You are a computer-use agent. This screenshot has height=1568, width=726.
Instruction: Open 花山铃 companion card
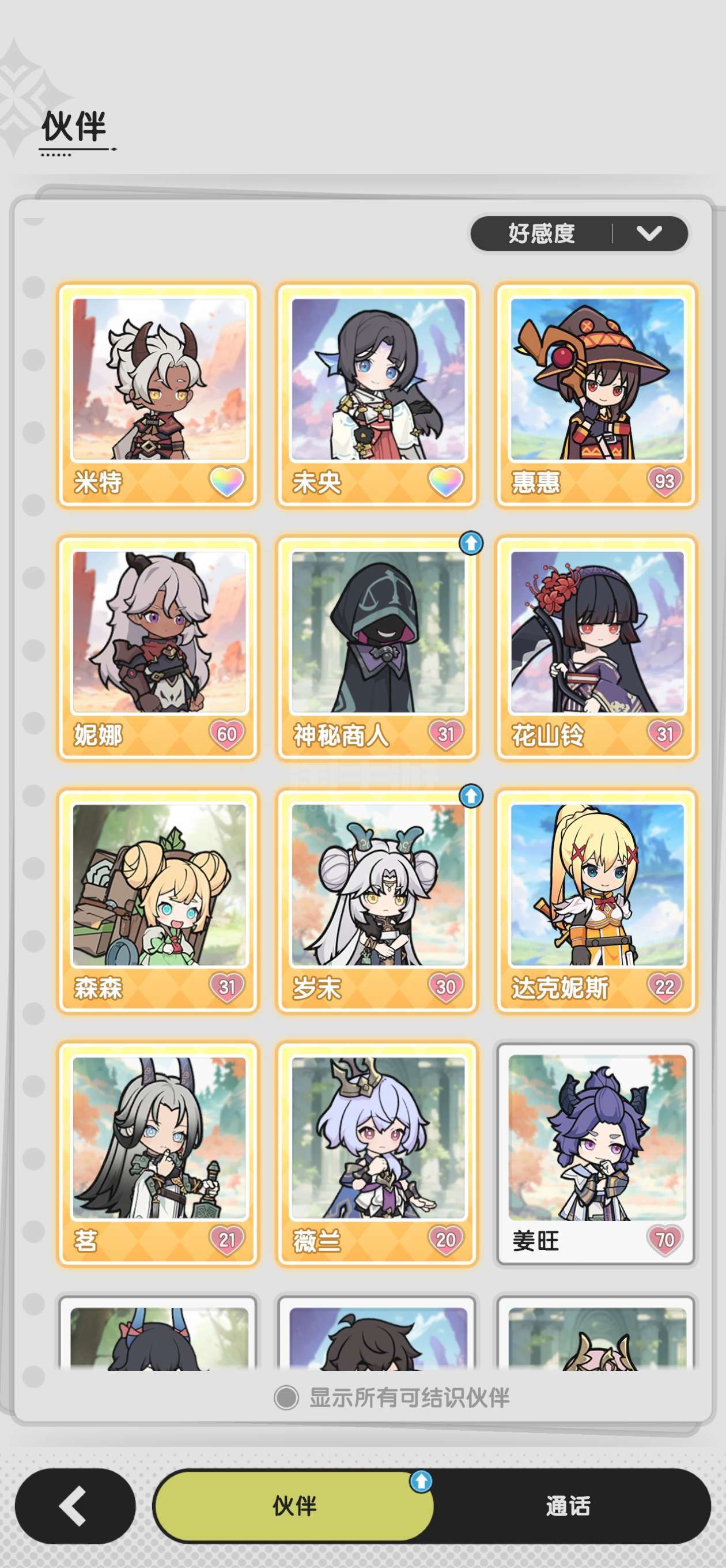596,647
